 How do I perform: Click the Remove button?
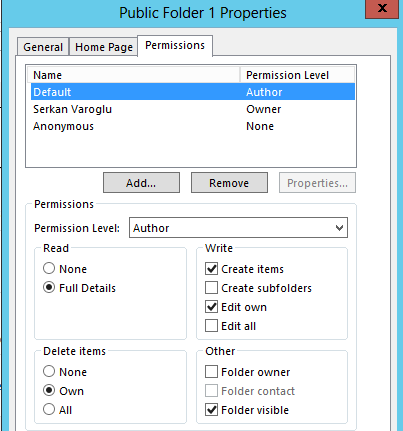pyautogui.click(x=229, y=183)
